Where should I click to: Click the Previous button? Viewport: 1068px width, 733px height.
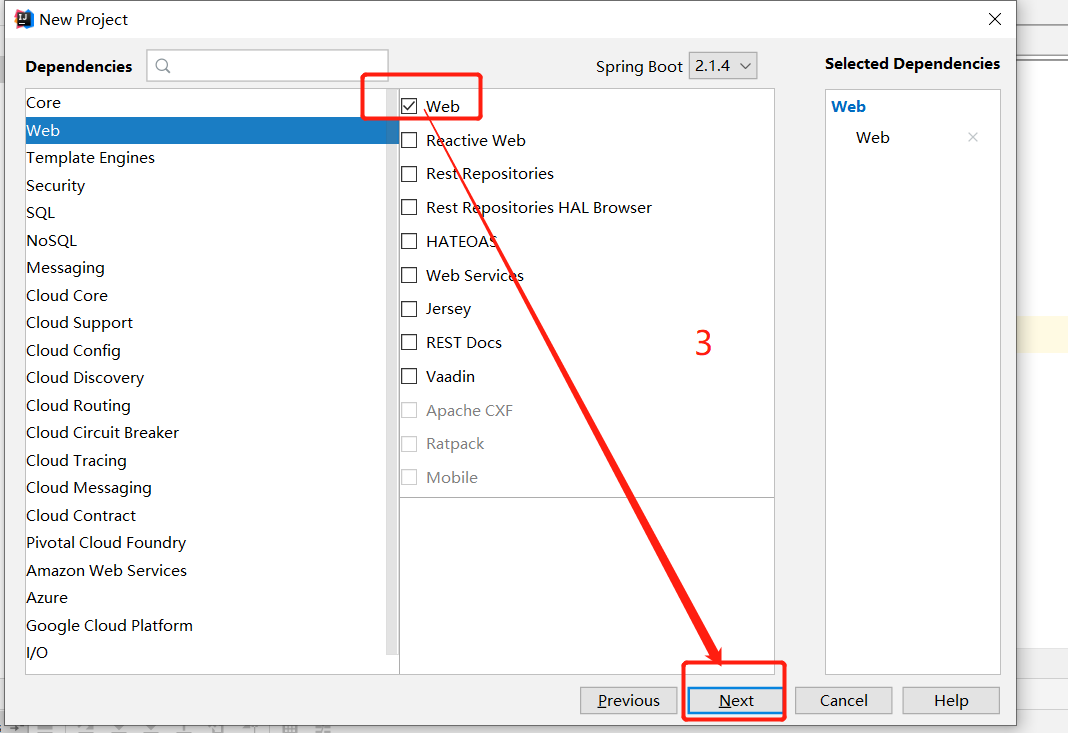point(629,700)
